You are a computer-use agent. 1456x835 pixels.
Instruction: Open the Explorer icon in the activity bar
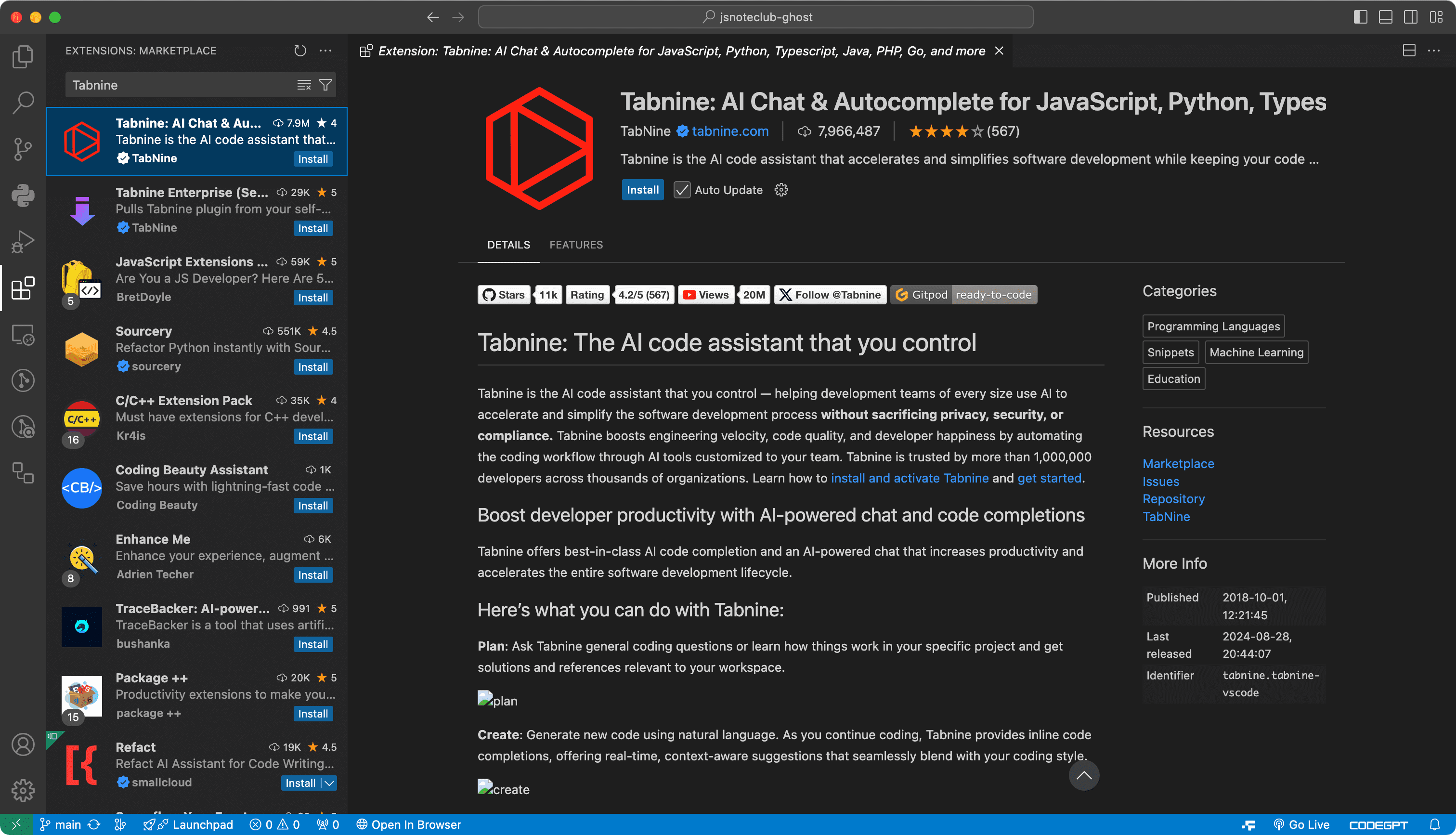23,56
